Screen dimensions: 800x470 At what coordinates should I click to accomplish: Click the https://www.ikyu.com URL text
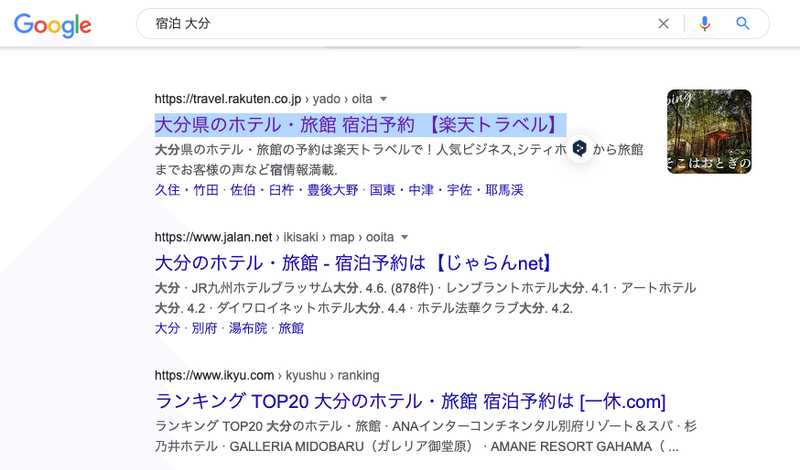pyautogui.click(x=214, y=376)
